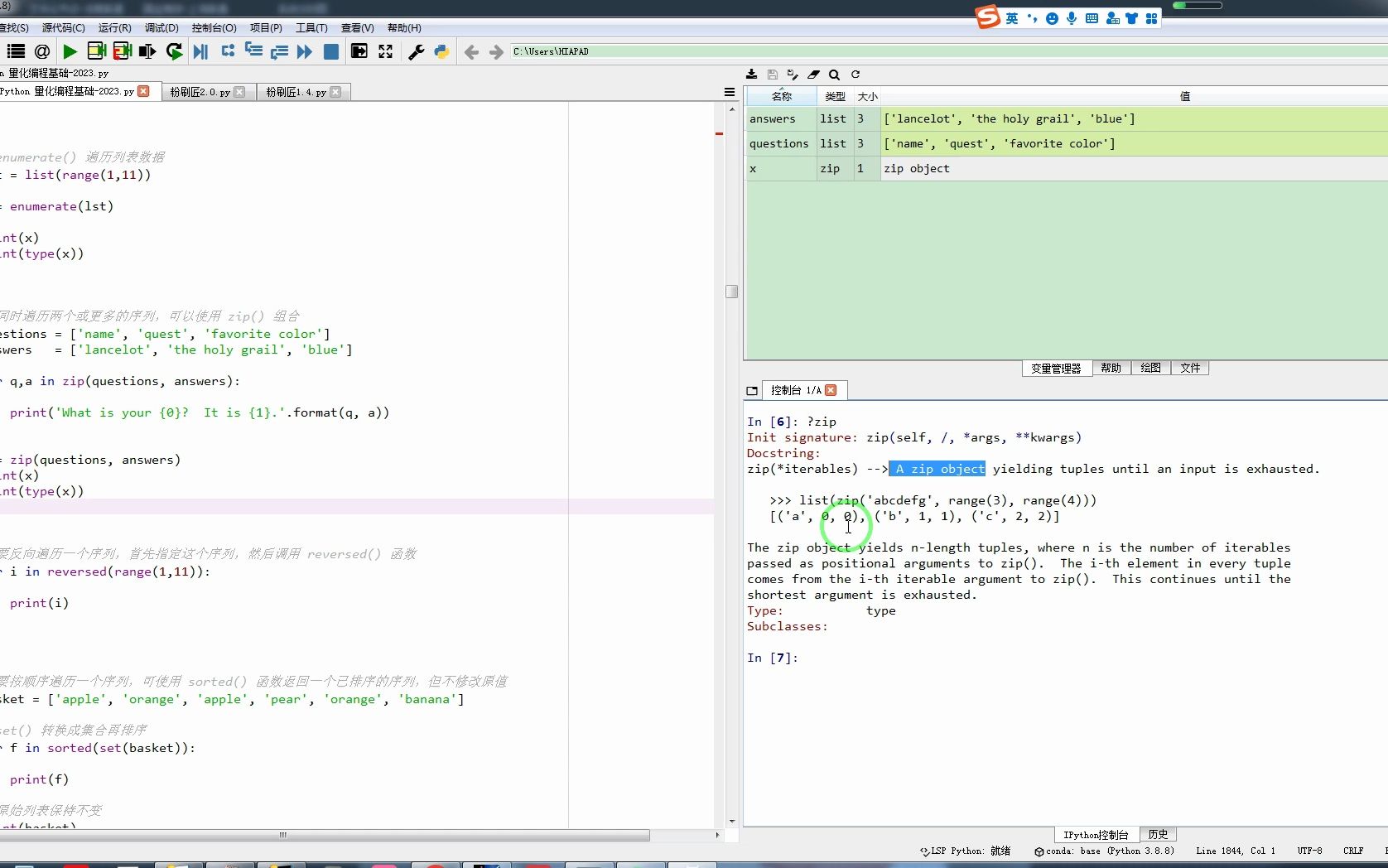Run selection or current line icon
This screenshot has width=1388, height=868.
(147, 51)
